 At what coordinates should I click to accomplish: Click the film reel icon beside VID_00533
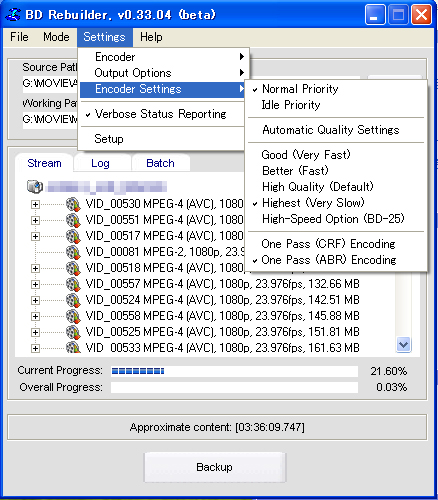click(x=73, y=347)
